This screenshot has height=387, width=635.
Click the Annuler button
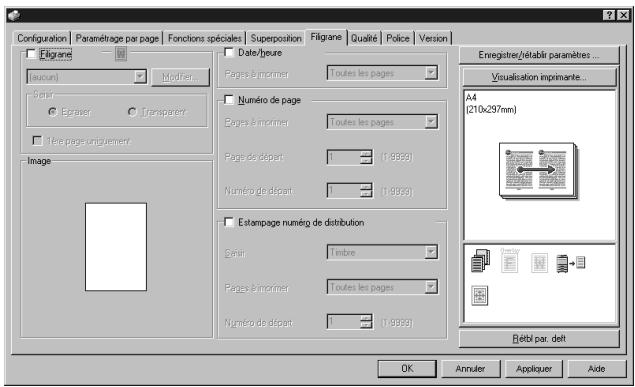tap(470, 368)
